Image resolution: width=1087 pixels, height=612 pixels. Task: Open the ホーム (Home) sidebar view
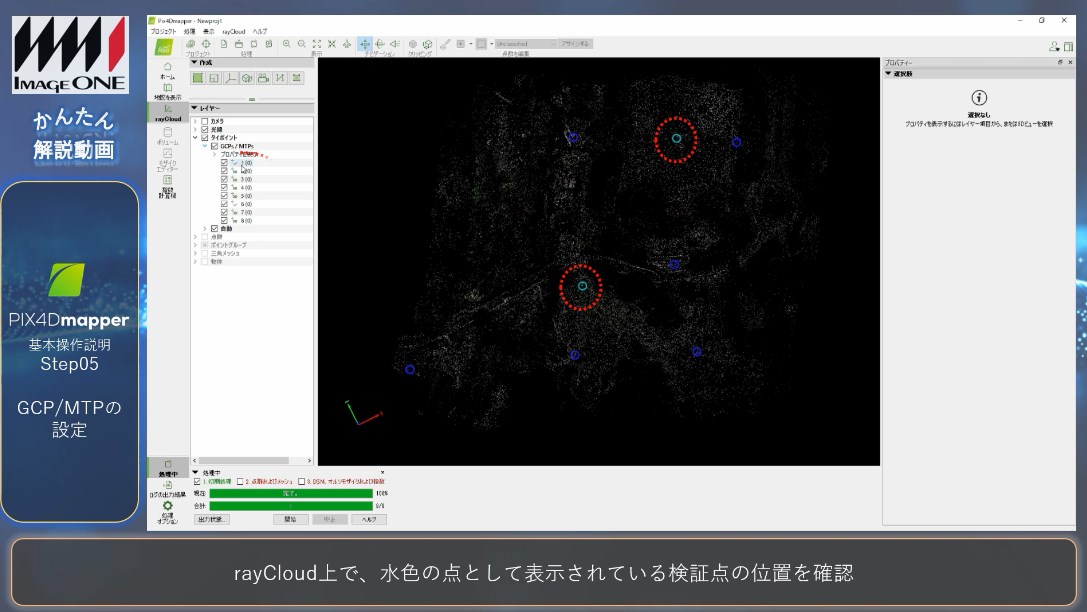click(x=167, y=69)
